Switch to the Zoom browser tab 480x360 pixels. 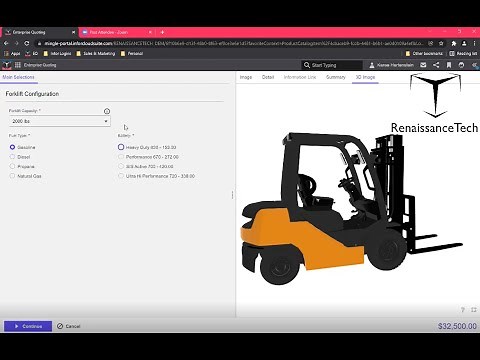click(117, 32)
